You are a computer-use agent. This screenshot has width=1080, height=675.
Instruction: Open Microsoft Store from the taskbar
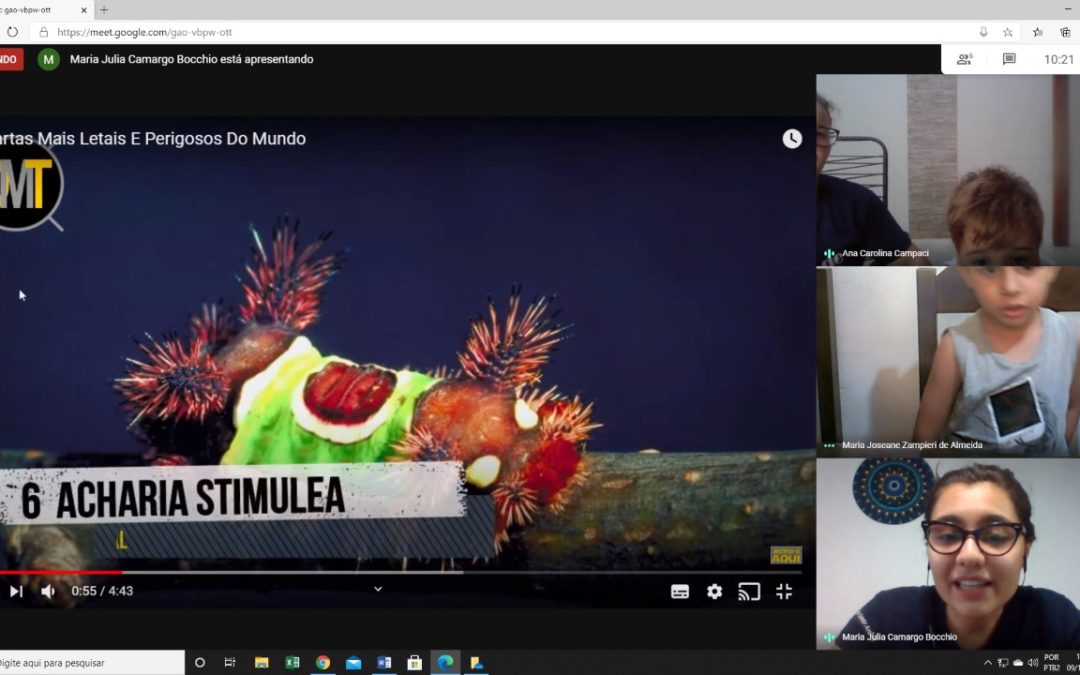pyautogui.click(x=415, y=663)
